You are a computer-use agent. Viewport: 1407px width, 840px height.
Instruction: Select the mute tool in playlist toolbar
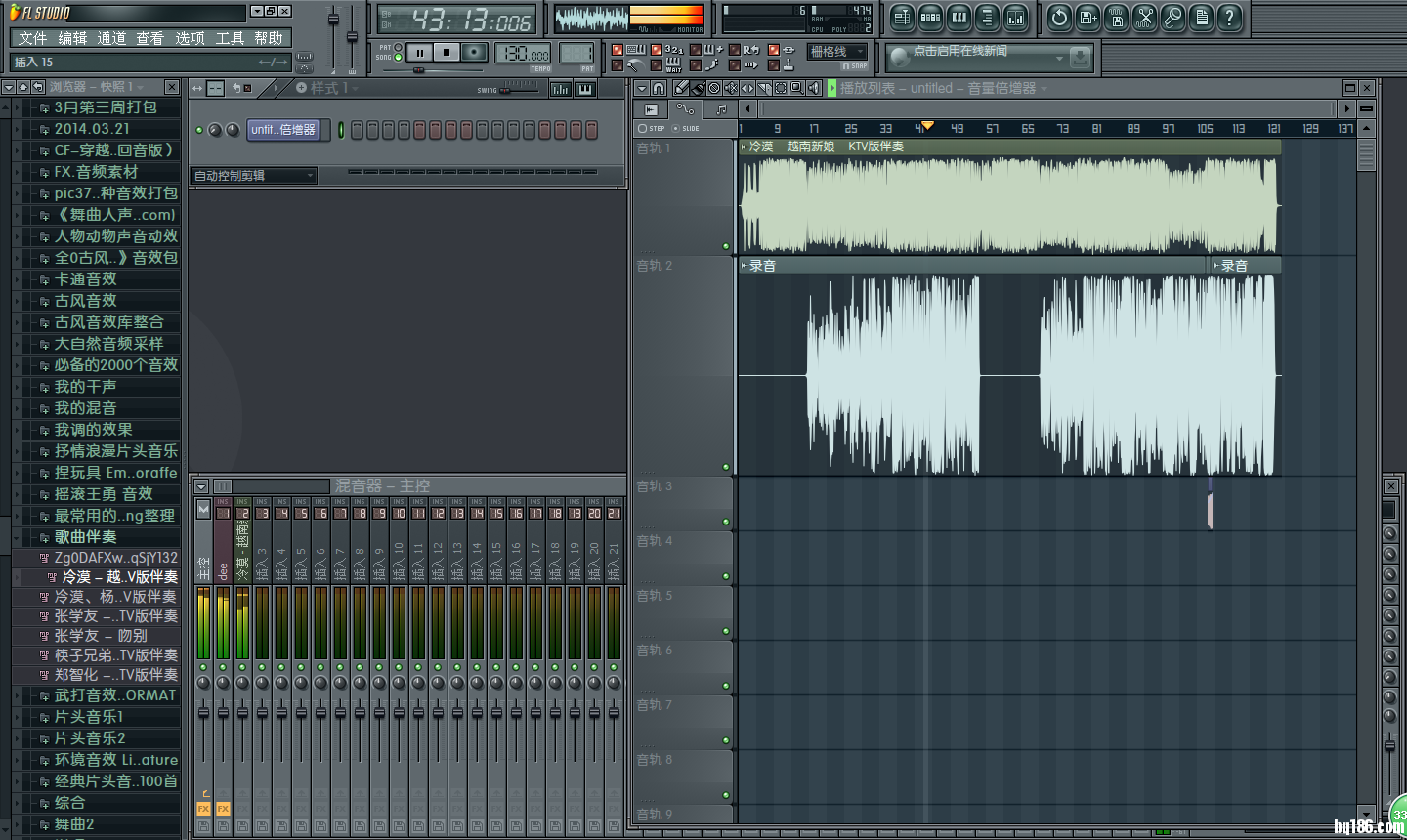click(x=731, y=88)
